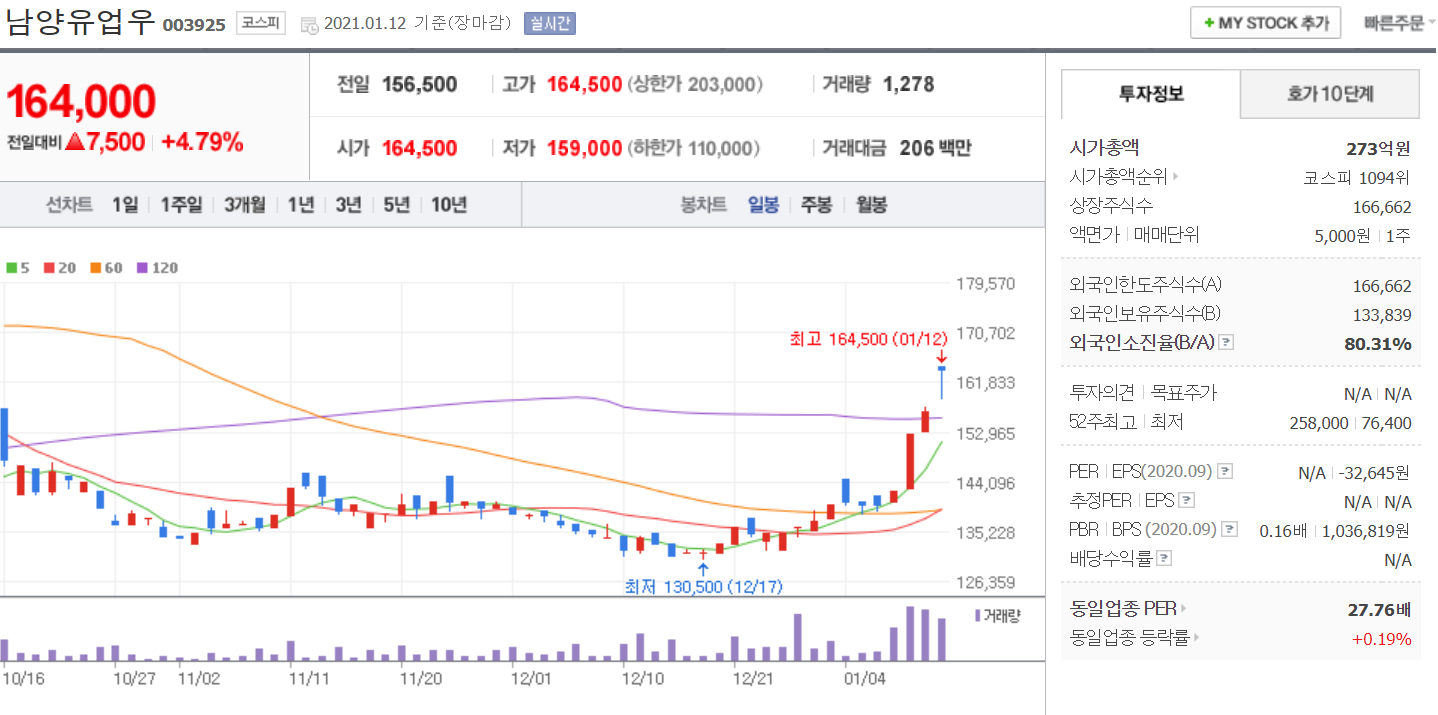Screen dimensions: 1438x715
Task: Click the purple 120-day moving average legend
Action: point(156,268)
